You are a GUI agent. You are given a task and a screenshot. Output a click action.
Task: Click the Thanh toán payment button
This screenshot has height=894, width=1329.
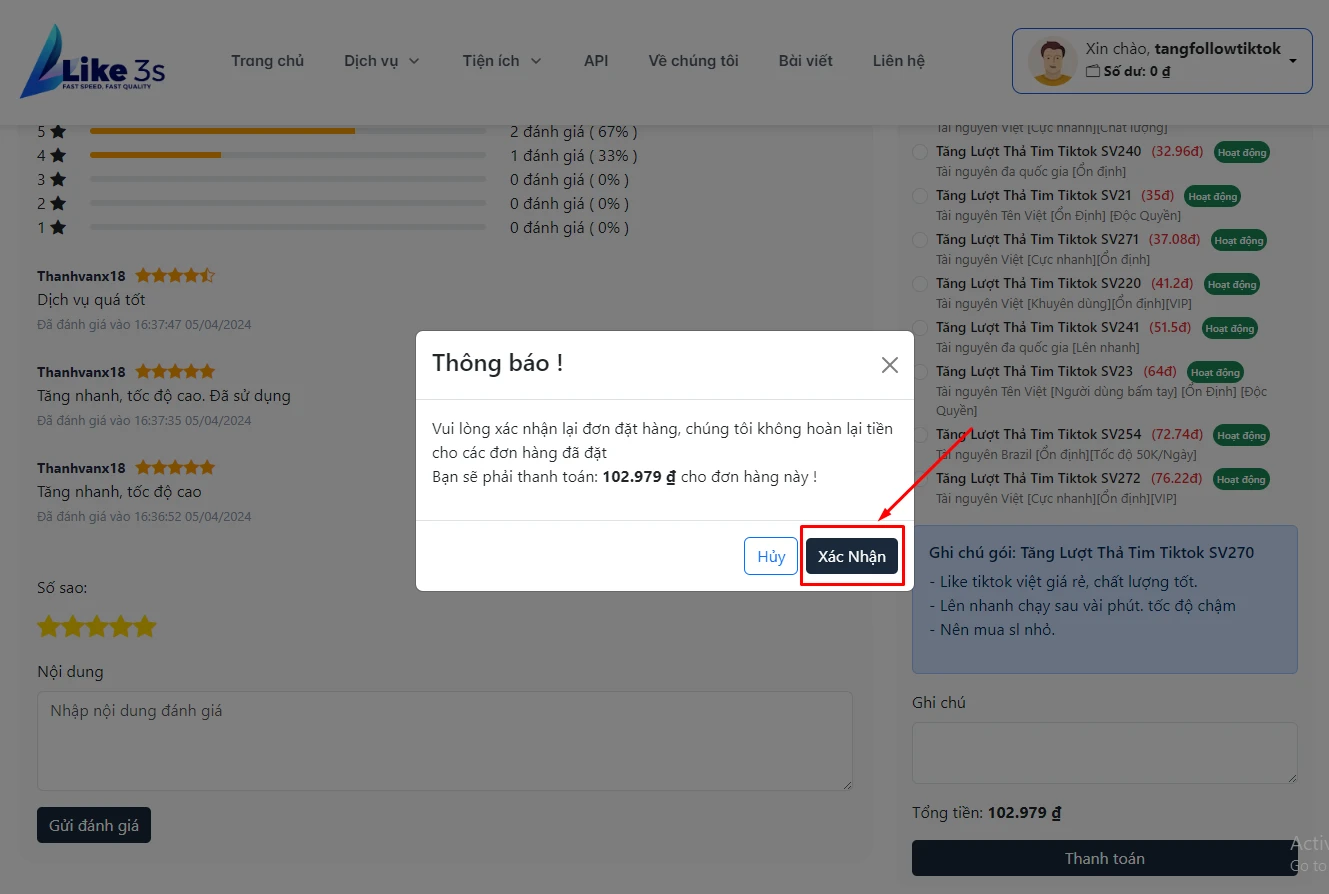(x=1105, y=858)
